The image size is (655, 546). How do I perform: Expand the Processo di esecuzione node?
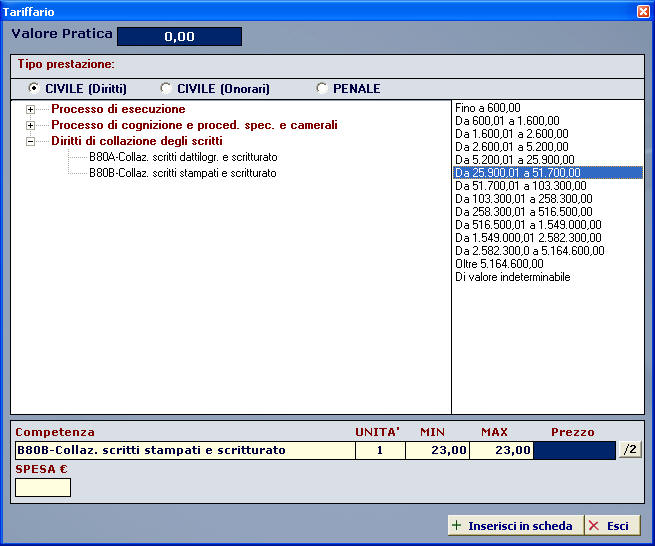pyautogui.click(x=30, y=109)
